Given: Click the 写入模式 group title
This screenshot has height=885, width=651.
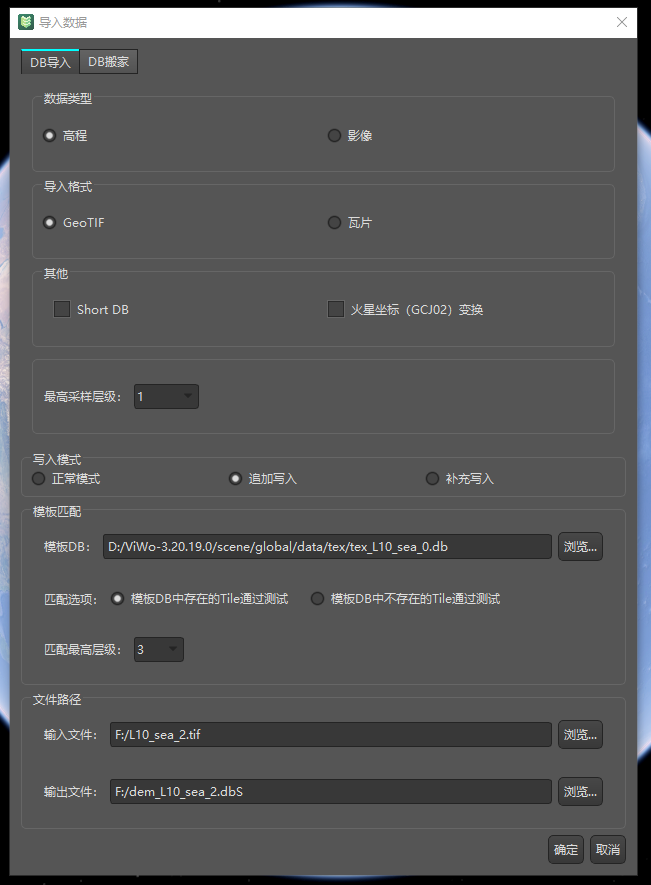Looking at the screenshot, I should click(x=56, y=460).
